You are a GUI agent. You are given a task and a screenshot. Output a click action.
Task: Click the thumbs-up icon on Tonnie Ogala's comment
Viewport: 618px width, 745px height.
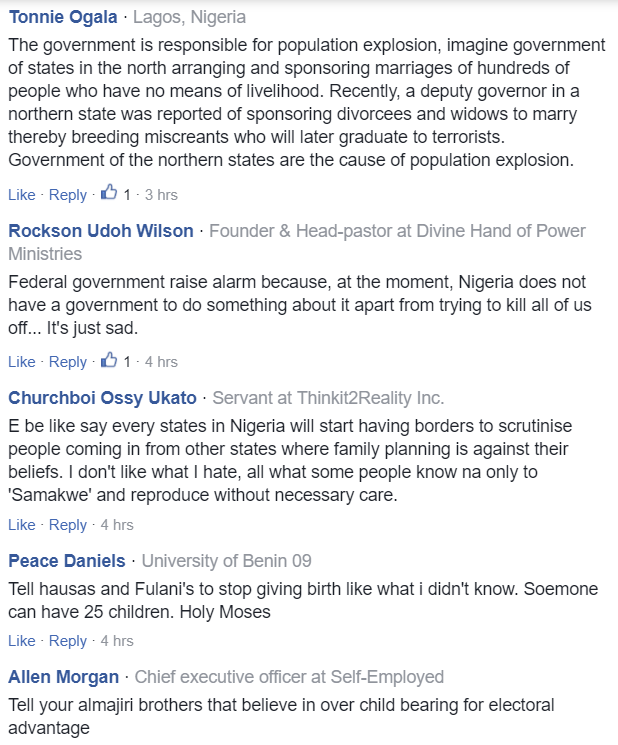[109, 193]
